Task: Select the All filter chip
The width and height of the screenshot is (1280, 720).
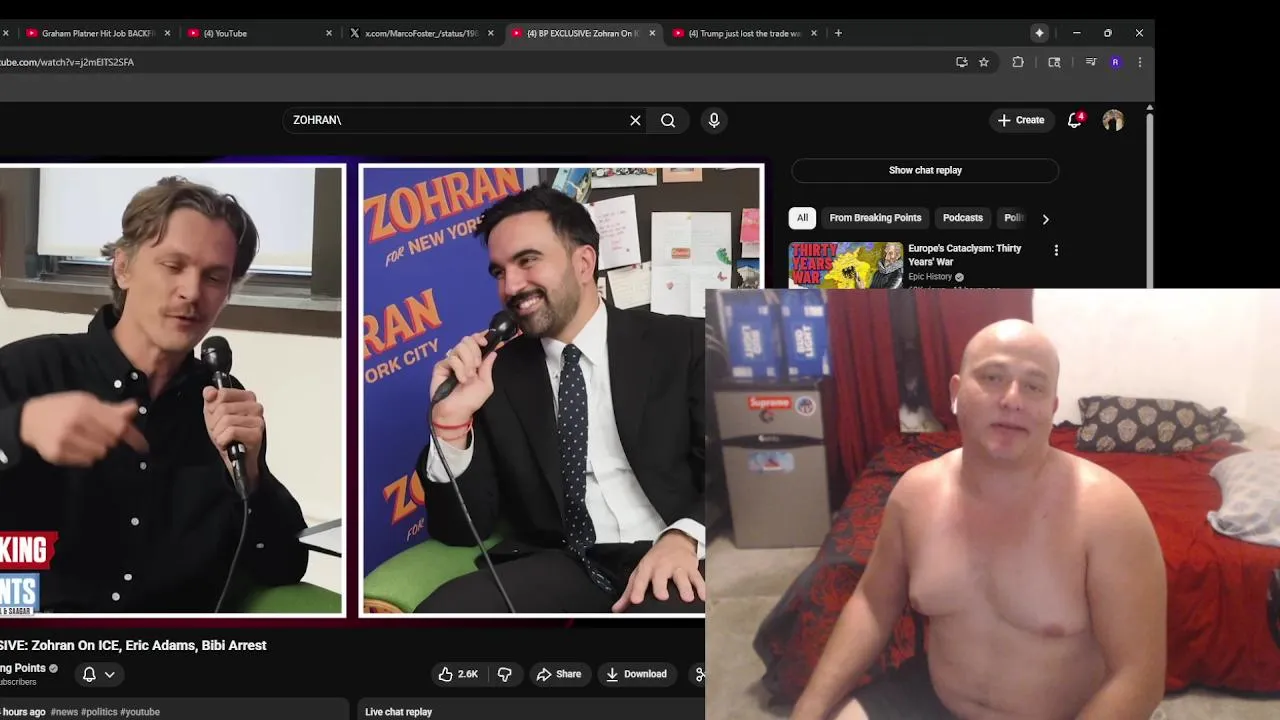Action: 802,218
